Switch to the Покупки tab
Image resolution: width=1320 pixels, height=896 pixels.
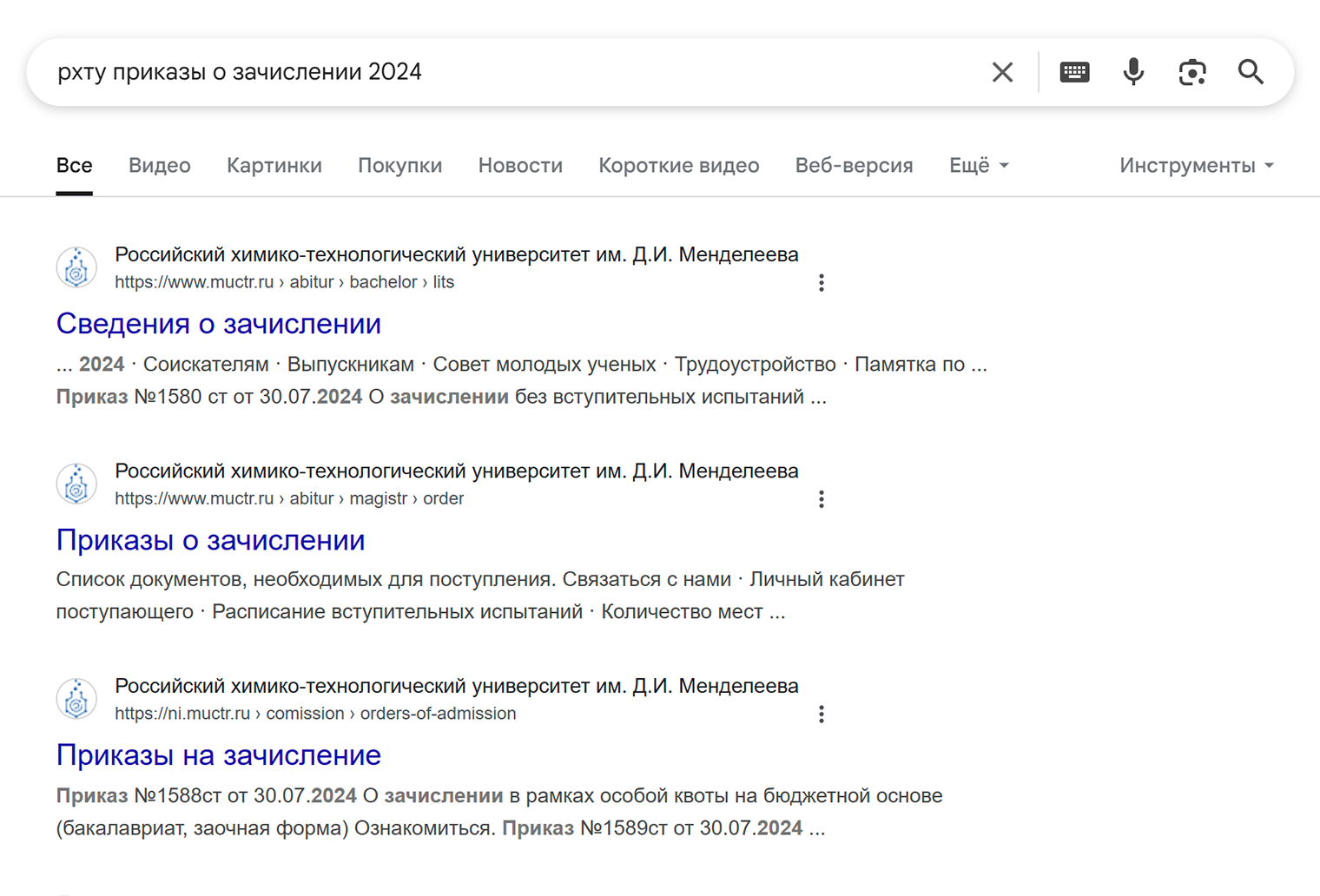tap(400, 166)
